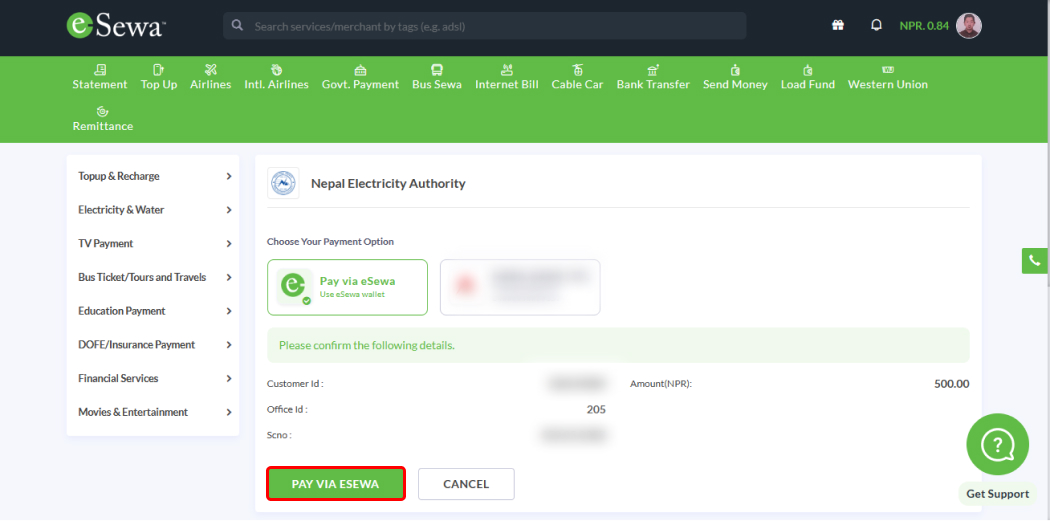The width and height of the screenshot is (1050, 521).
Task: Click the NPR. 0.84 balance
Action: point(924,26)
